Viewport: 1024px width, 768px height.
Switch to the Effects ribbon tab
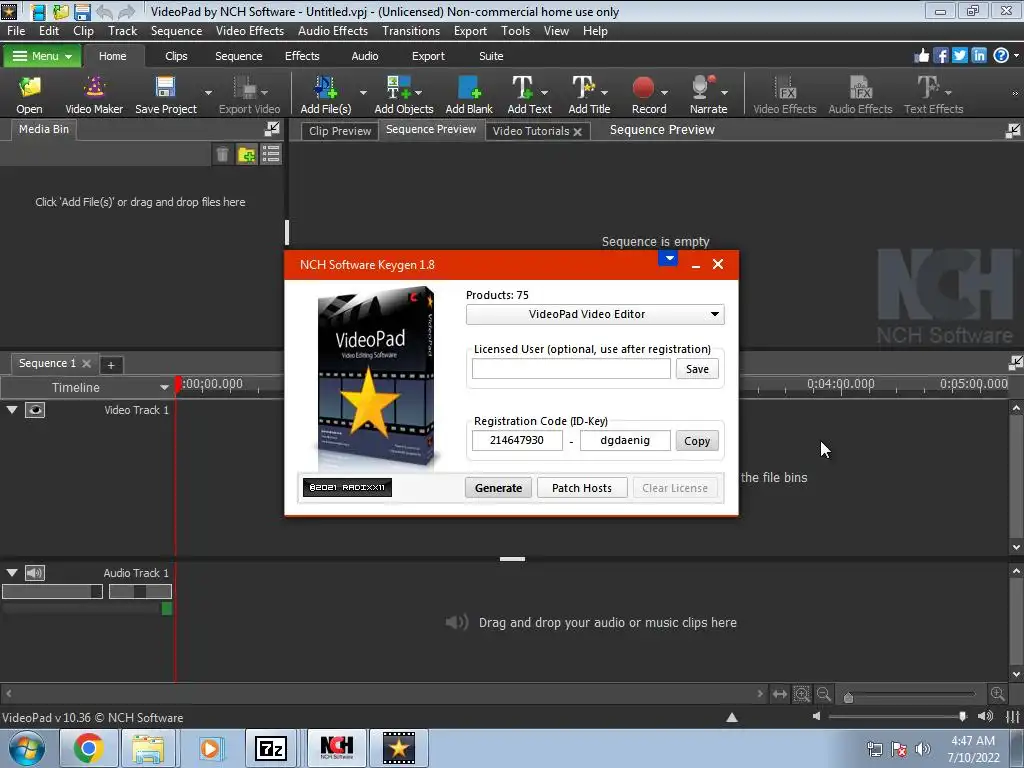302,56
